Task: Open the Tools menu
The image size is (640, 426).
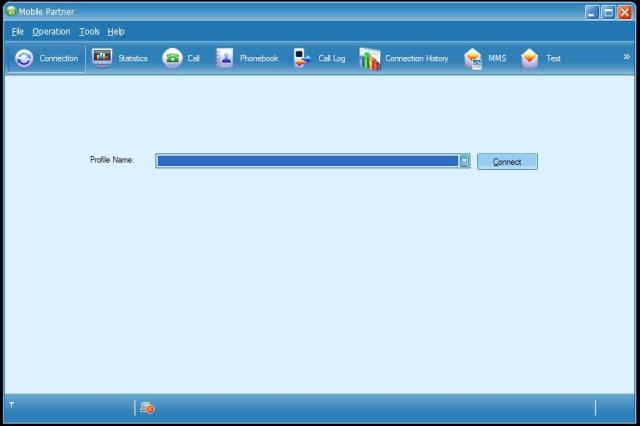Action: (x=89, y=31)
